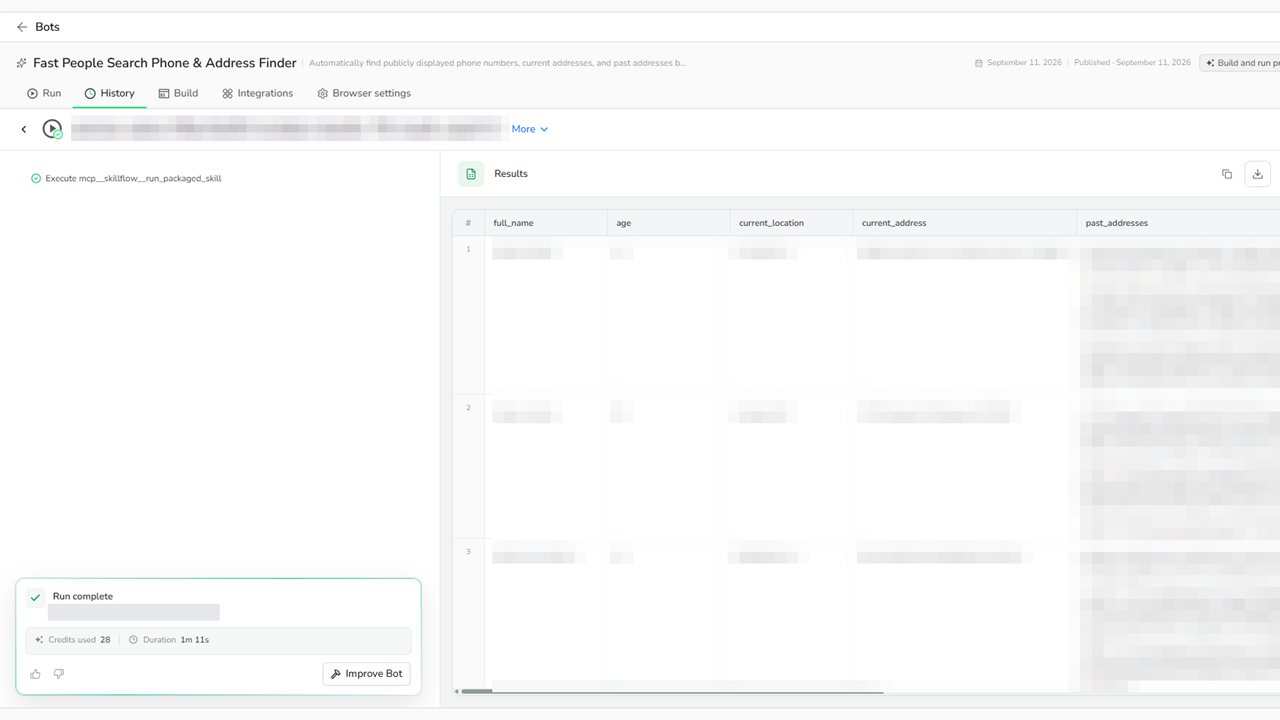Give the run a thumbs down
This screenshot has height=720, width=1280.
coord(59,674)
